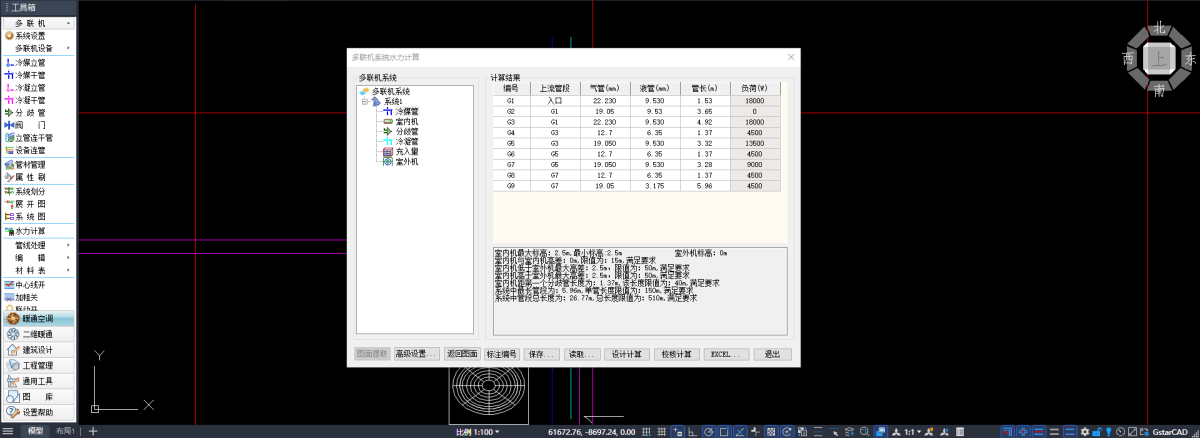Click the 校核计算 button

pyautogui.click(x=676, y=354)
